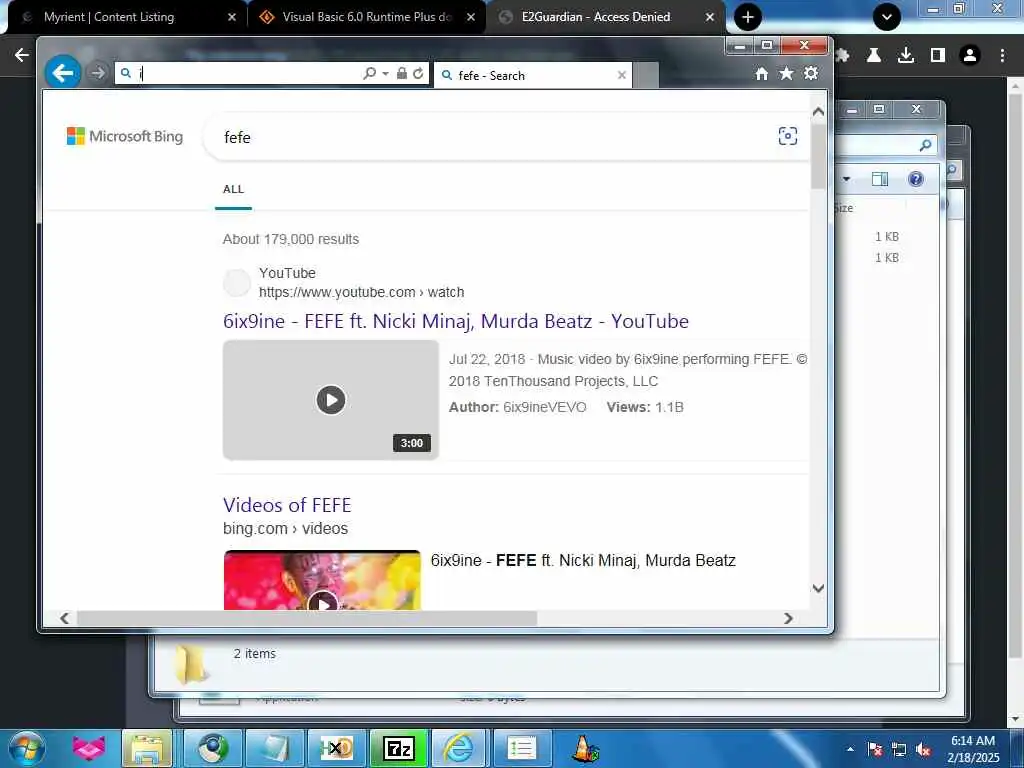Screen dimensions: 1024x768
Task: Open IE Favorites star icon
Action: point(786,74)
